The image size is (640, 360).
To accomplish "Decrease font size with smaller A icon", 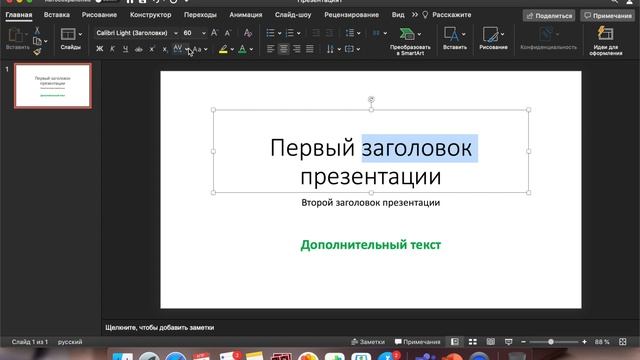I will click(228, 33).
